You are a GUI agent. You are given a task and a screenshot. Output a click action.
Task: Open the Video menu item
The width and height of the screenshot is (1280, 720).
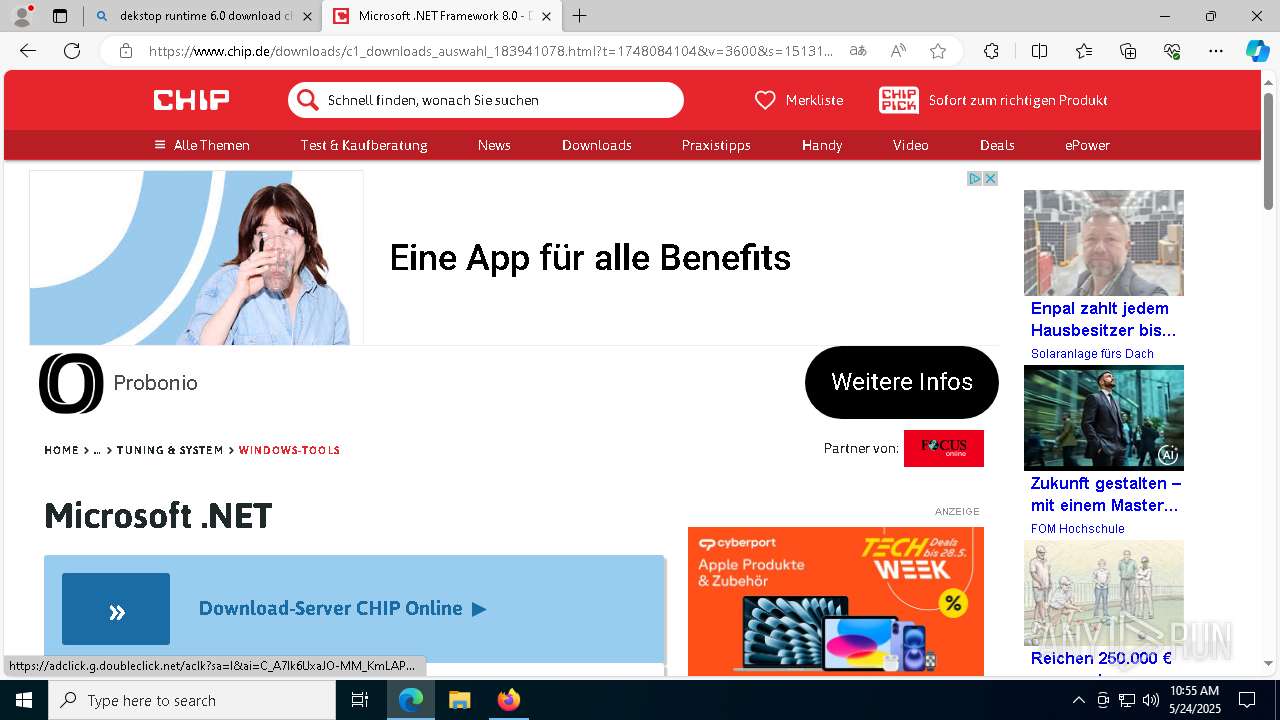point(911,145)
